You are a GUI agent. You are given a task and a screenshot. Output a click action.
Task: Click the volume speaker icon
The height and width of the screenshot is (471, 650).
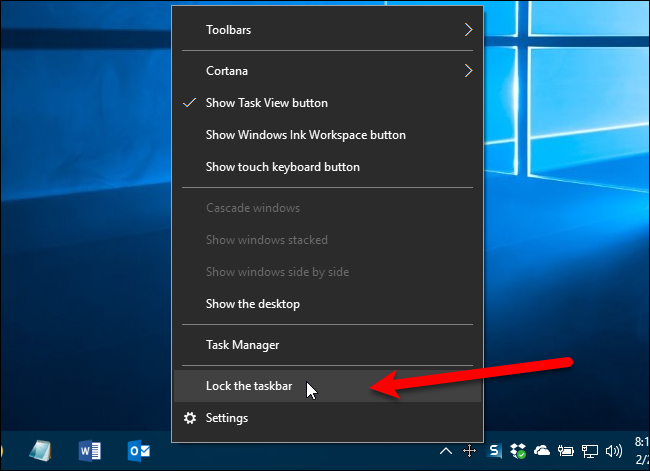(x=614, y=451)
